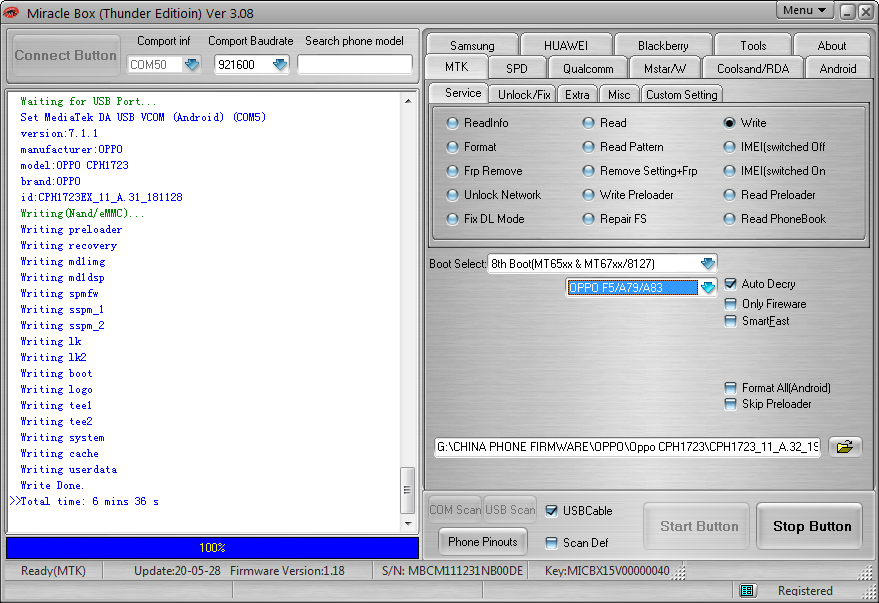Screen dimensions: 879x603
Task: Select the Read PhoneBook radio option
Action: [x=729, y=219]
